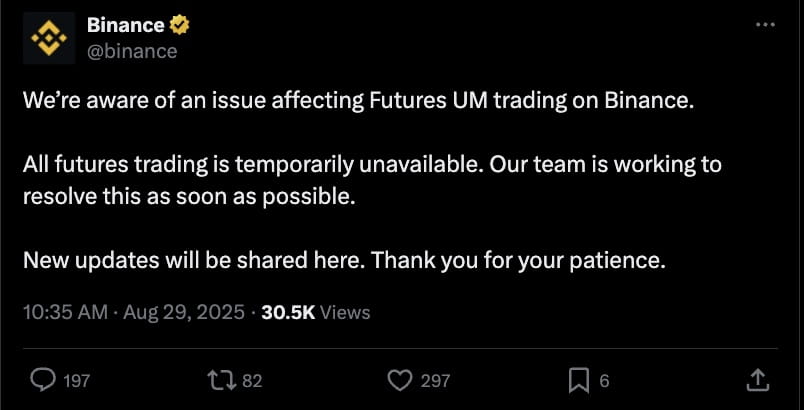
Task: Click the 197 replies count
Action: tap(76, 381)
